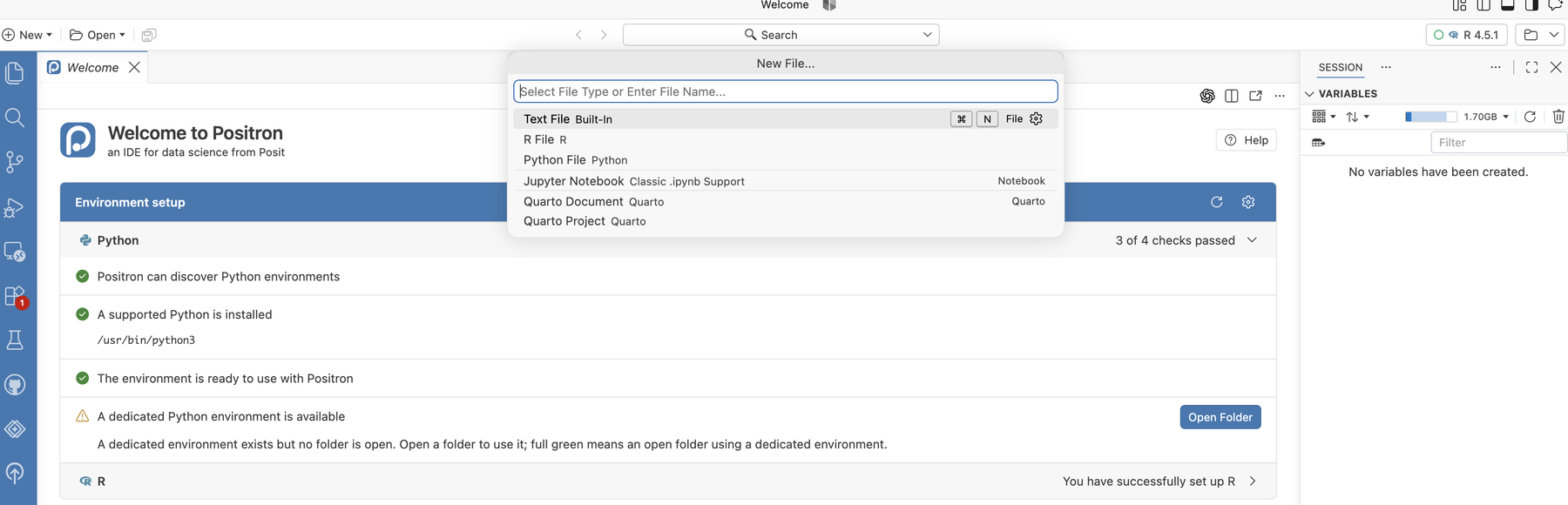Open the New dropdown menu
The image size is (1568, 505).
[27, 35]
